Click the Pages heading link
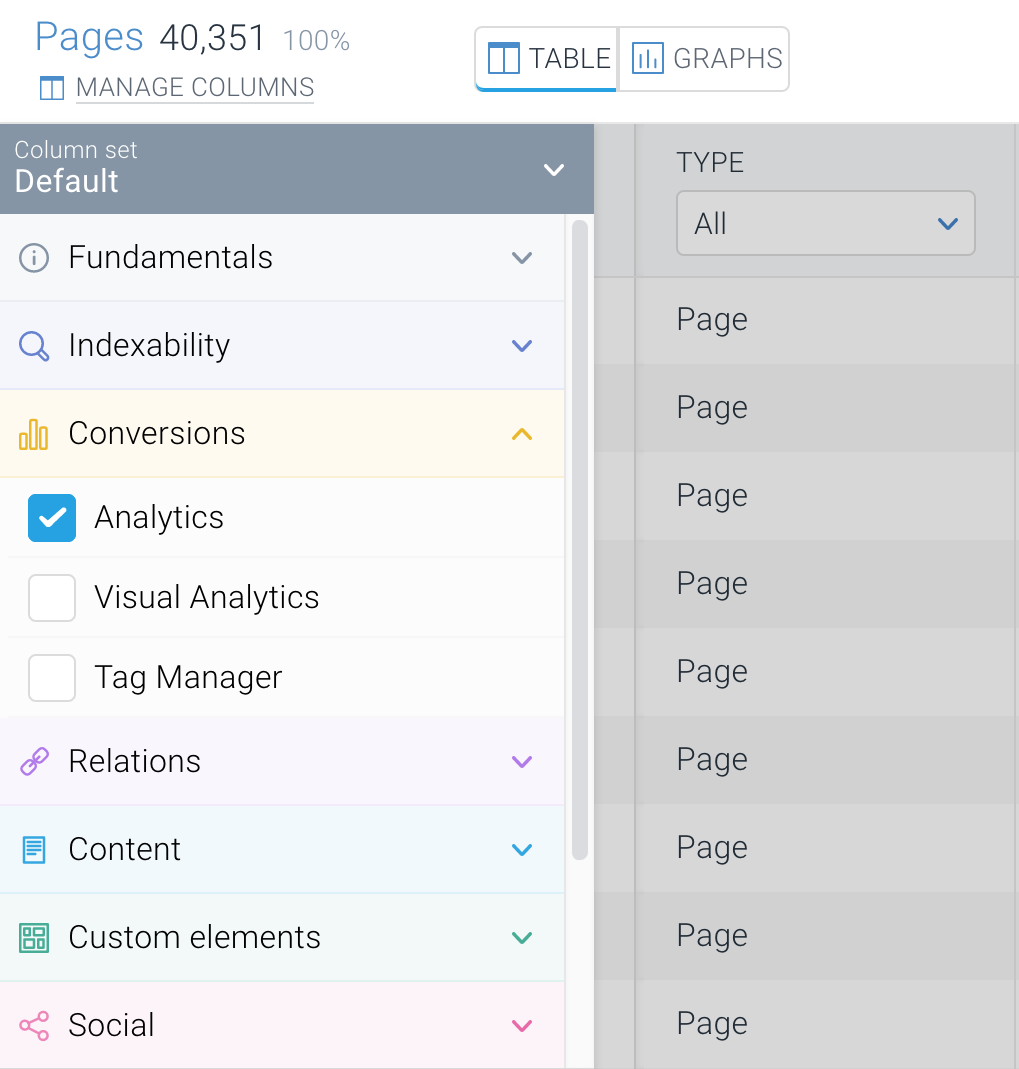The width and height of the screenshot is (1019, 1069). [89, 37]
